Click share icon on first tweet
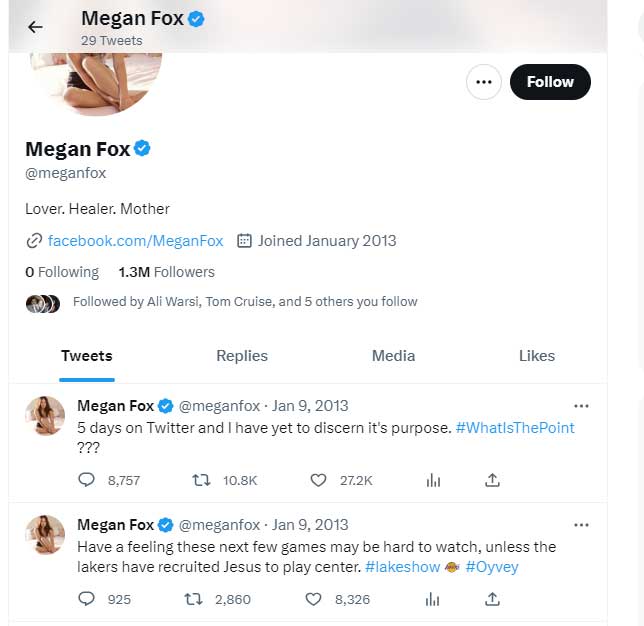644x626 pixels. 492,480
